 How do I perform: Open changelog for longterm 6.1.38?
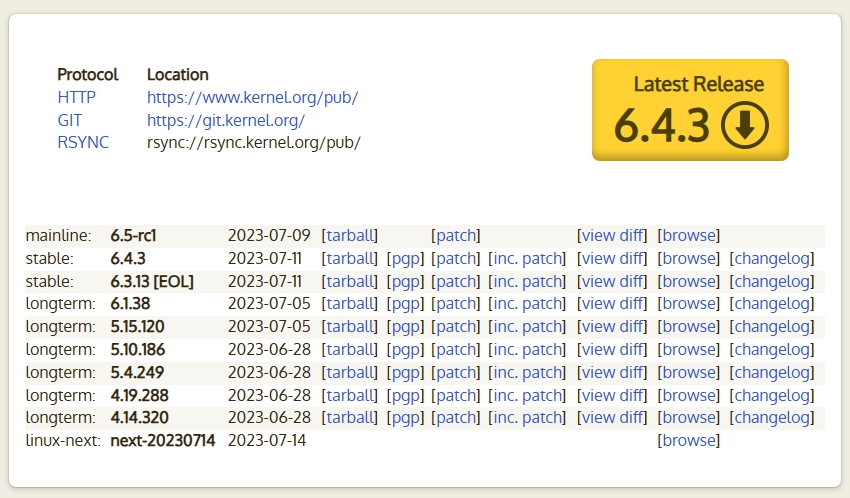point(772,304)
